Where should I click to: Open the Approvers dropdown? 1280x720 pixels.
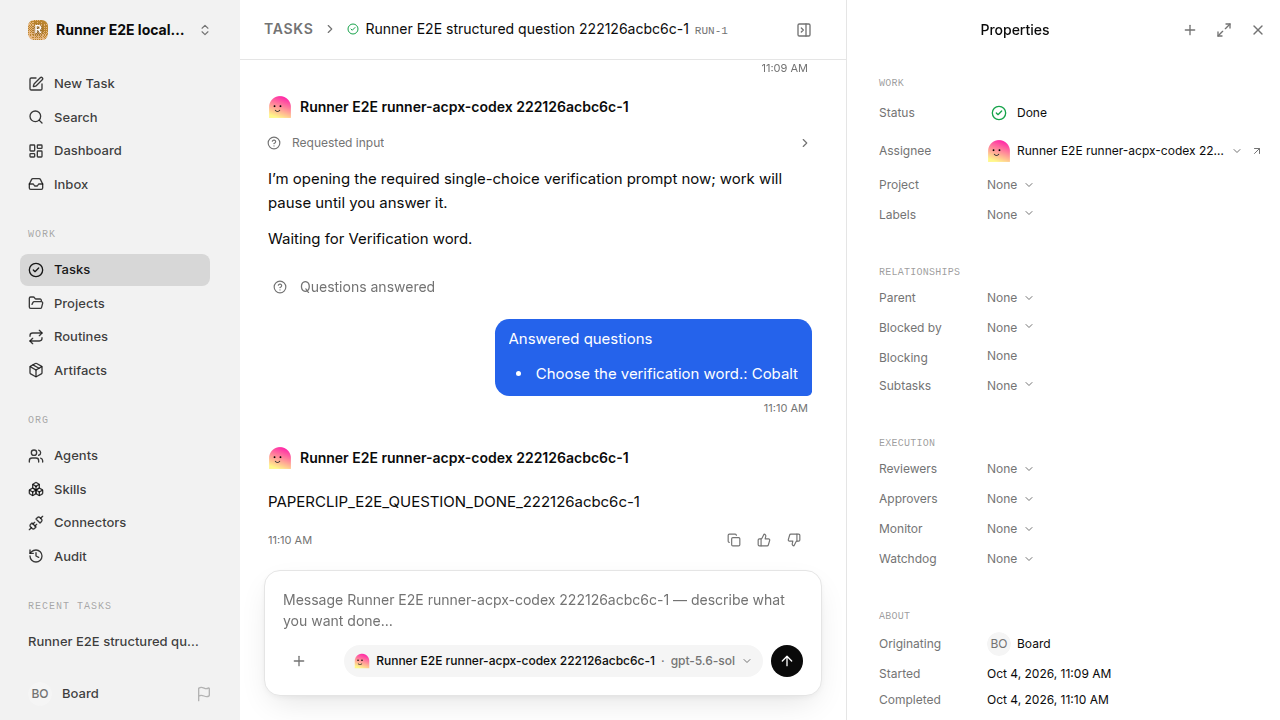(1010, 499)
